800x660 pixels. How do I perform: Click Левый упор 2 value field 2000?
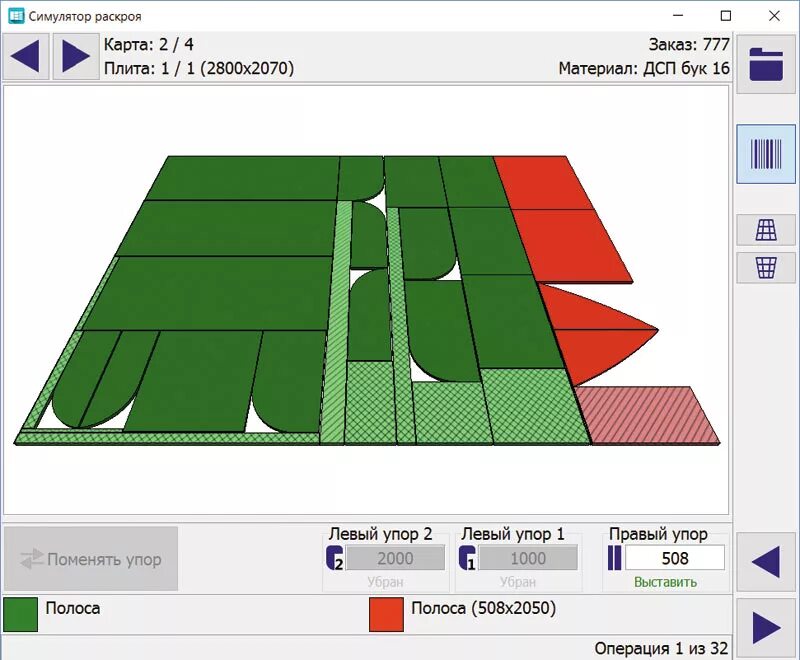pos(395,558)
